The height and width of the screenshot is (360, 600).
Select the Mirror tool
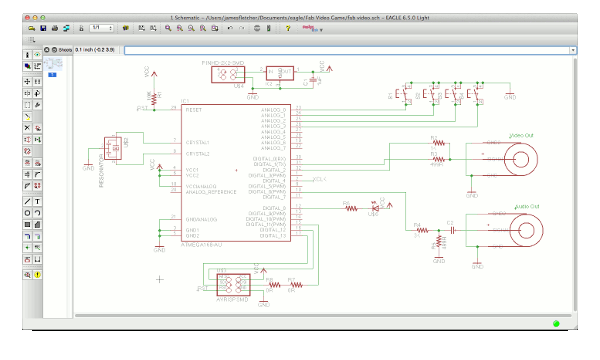pyautogui.click(x=27, y=93)
